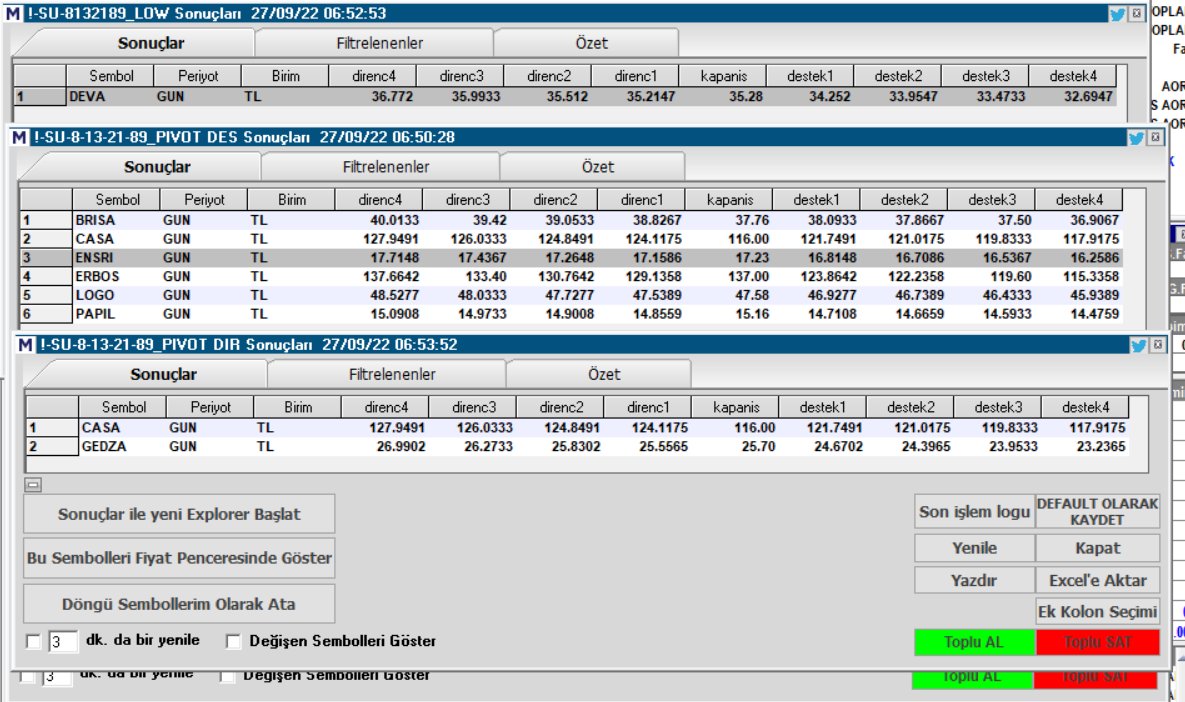The width and height of the screenshot is (1185, 702).
Task: Click the Kapat button
Action: (1097, 549)
